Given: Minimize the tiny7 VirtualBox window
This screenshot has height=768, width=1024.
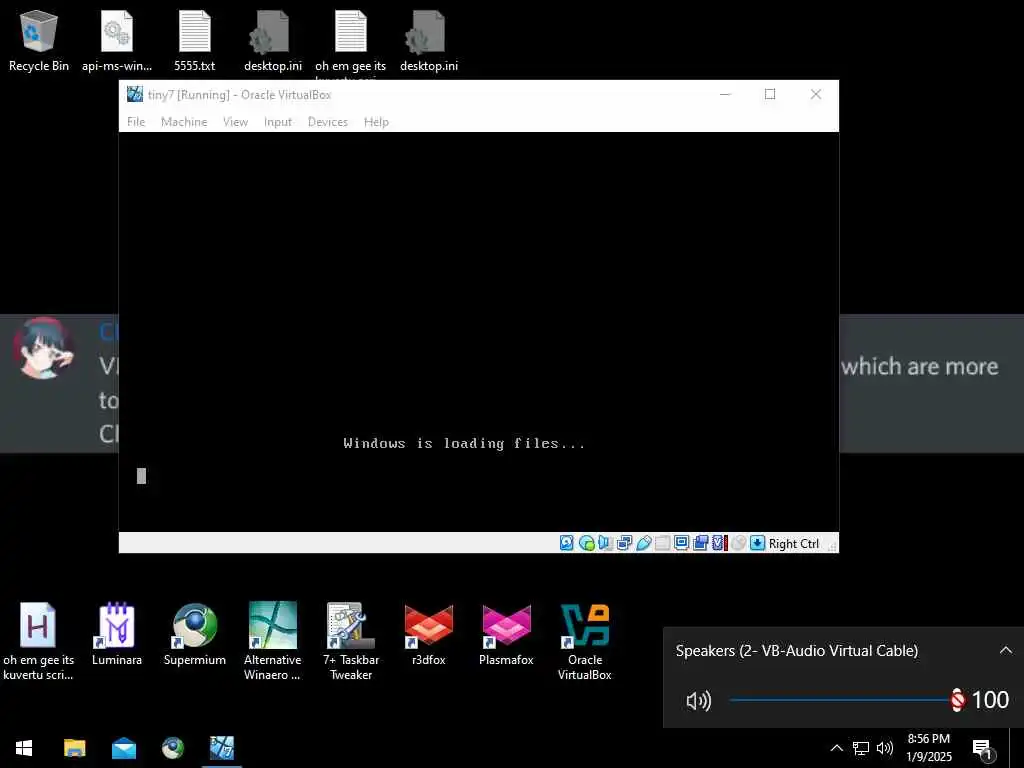Looking at the screenshot, I should (725, 94).
